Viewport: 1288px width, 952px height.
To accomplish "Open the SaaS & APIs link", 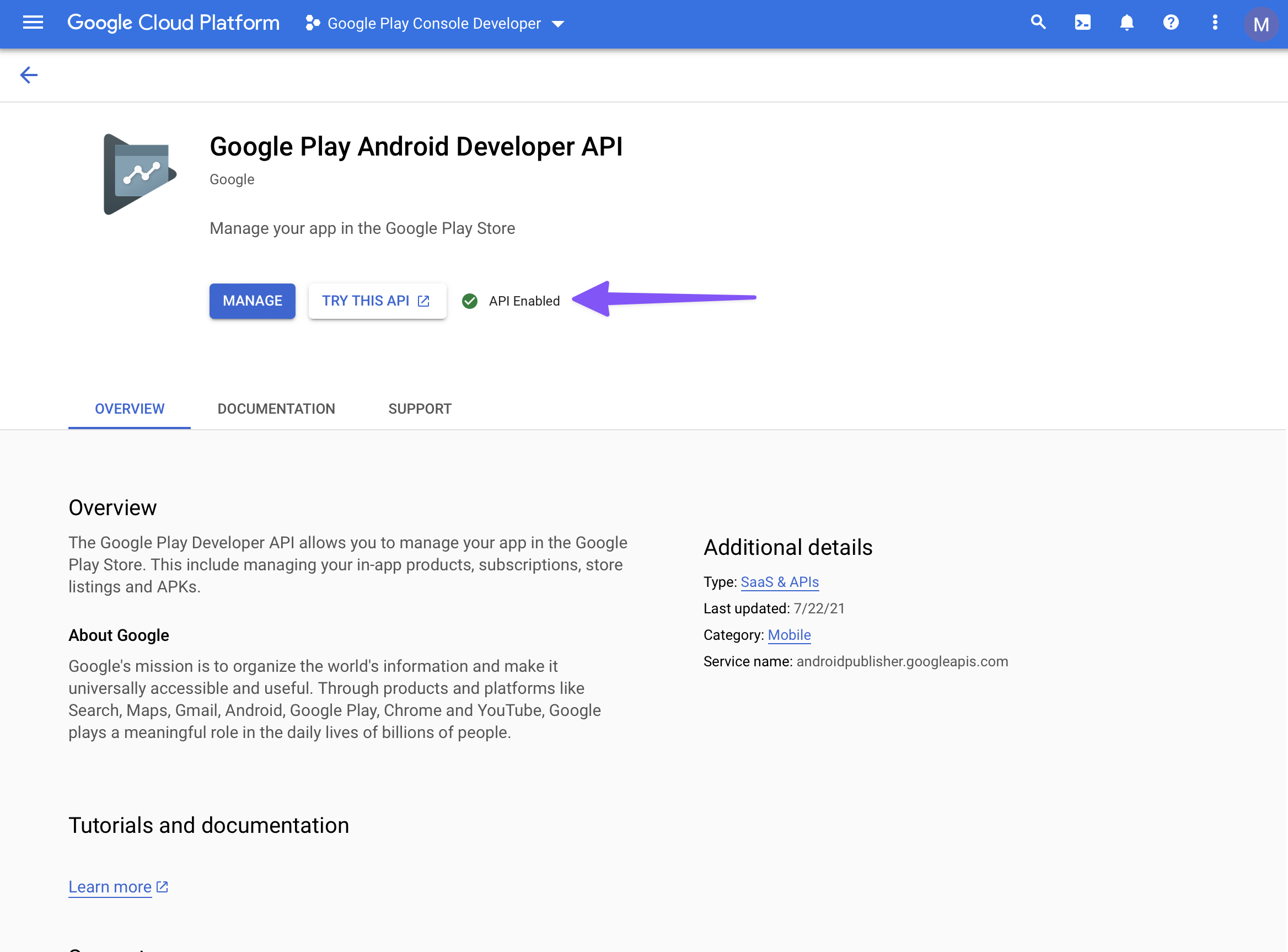I will (780, 582).
